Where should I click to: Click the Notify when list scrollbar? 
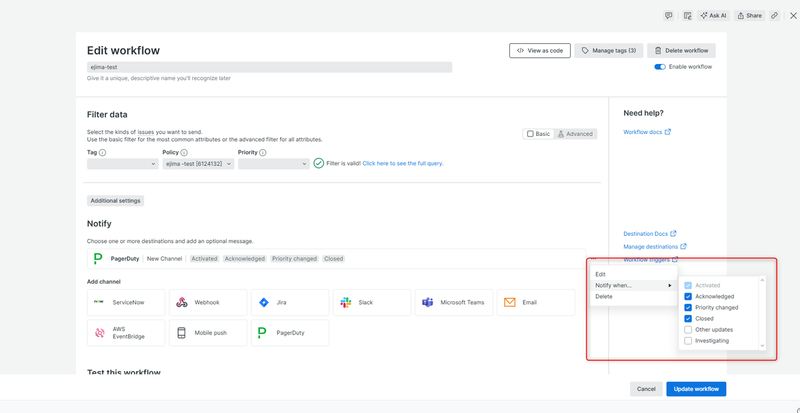point(763,313)
